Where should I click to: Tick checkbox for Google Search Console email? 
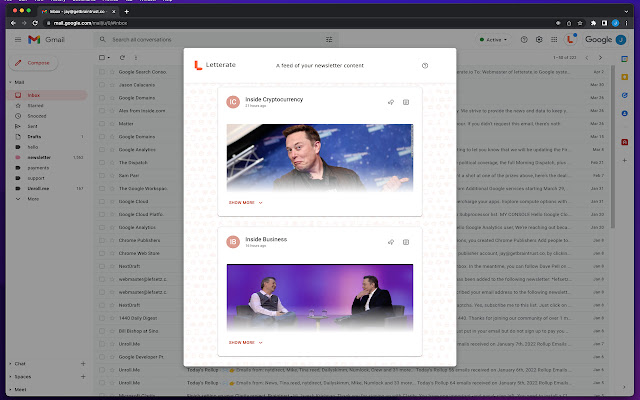102,72
